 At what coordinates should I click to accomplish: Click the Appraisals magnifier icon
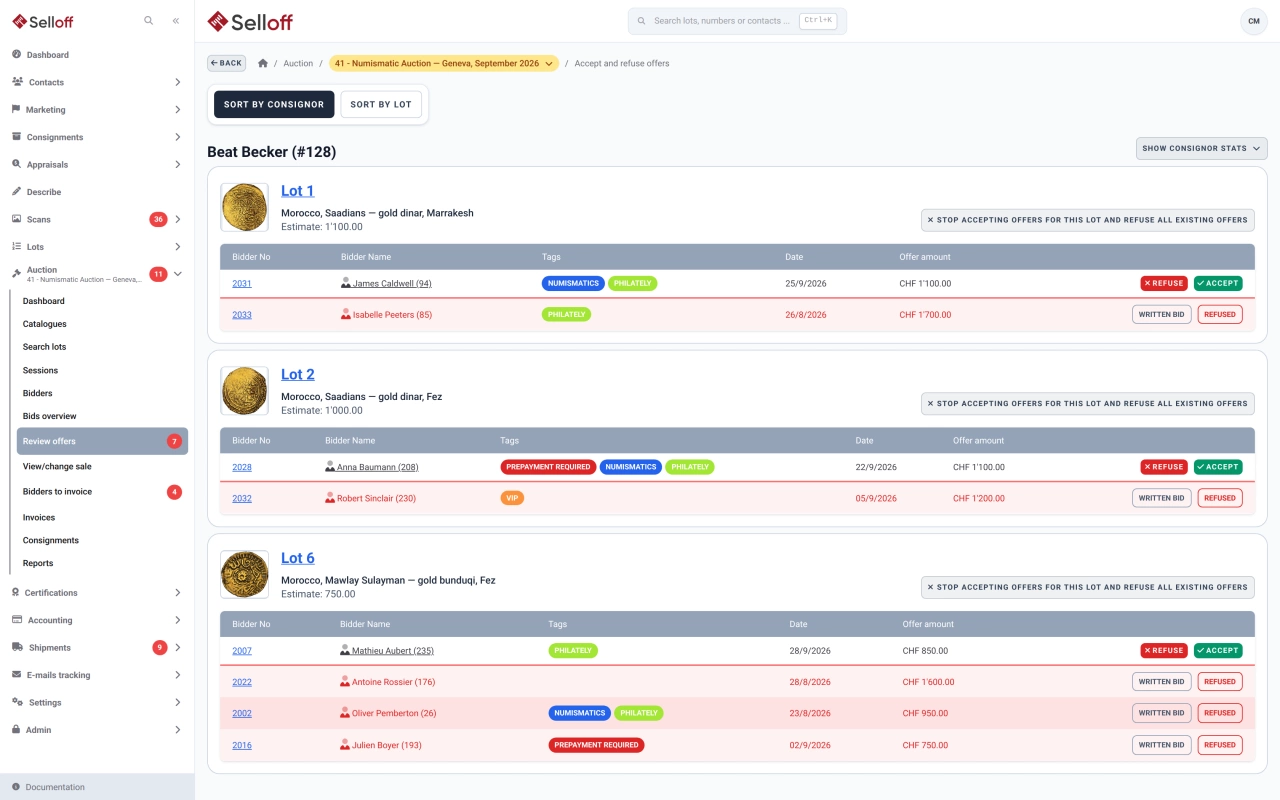[x=17, y=164]
